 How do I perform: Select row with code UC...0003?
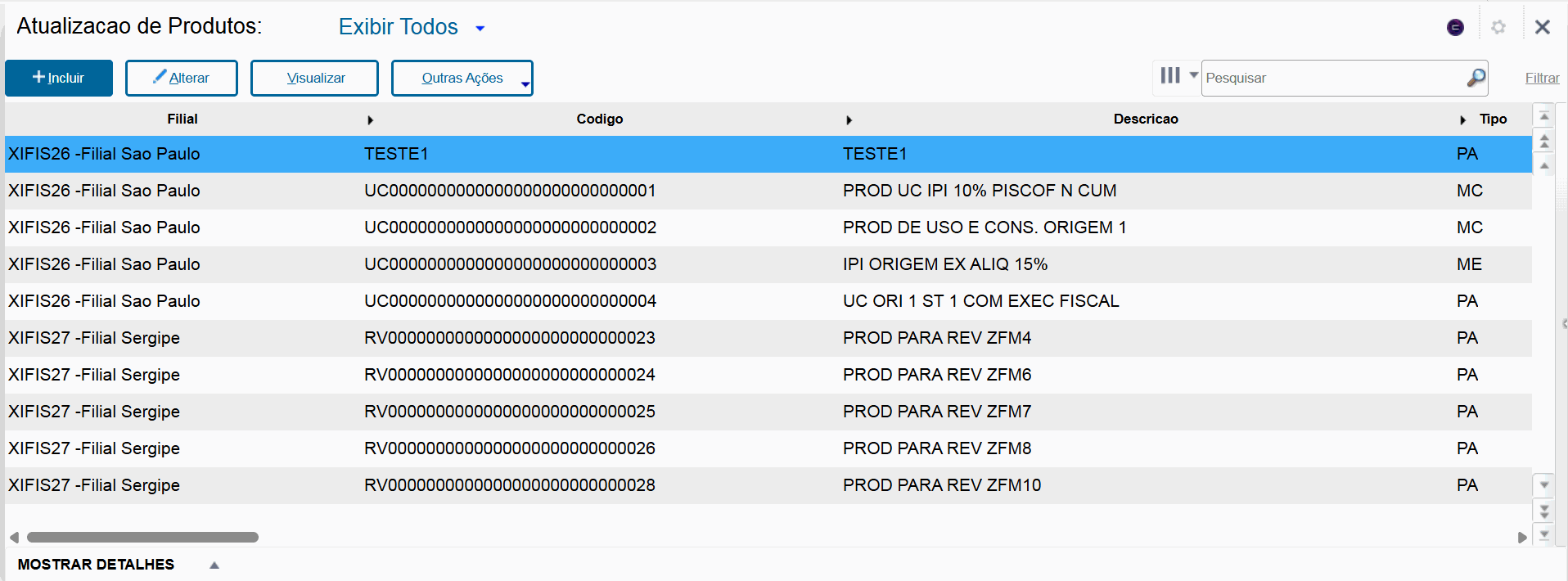tap(510, 264)
